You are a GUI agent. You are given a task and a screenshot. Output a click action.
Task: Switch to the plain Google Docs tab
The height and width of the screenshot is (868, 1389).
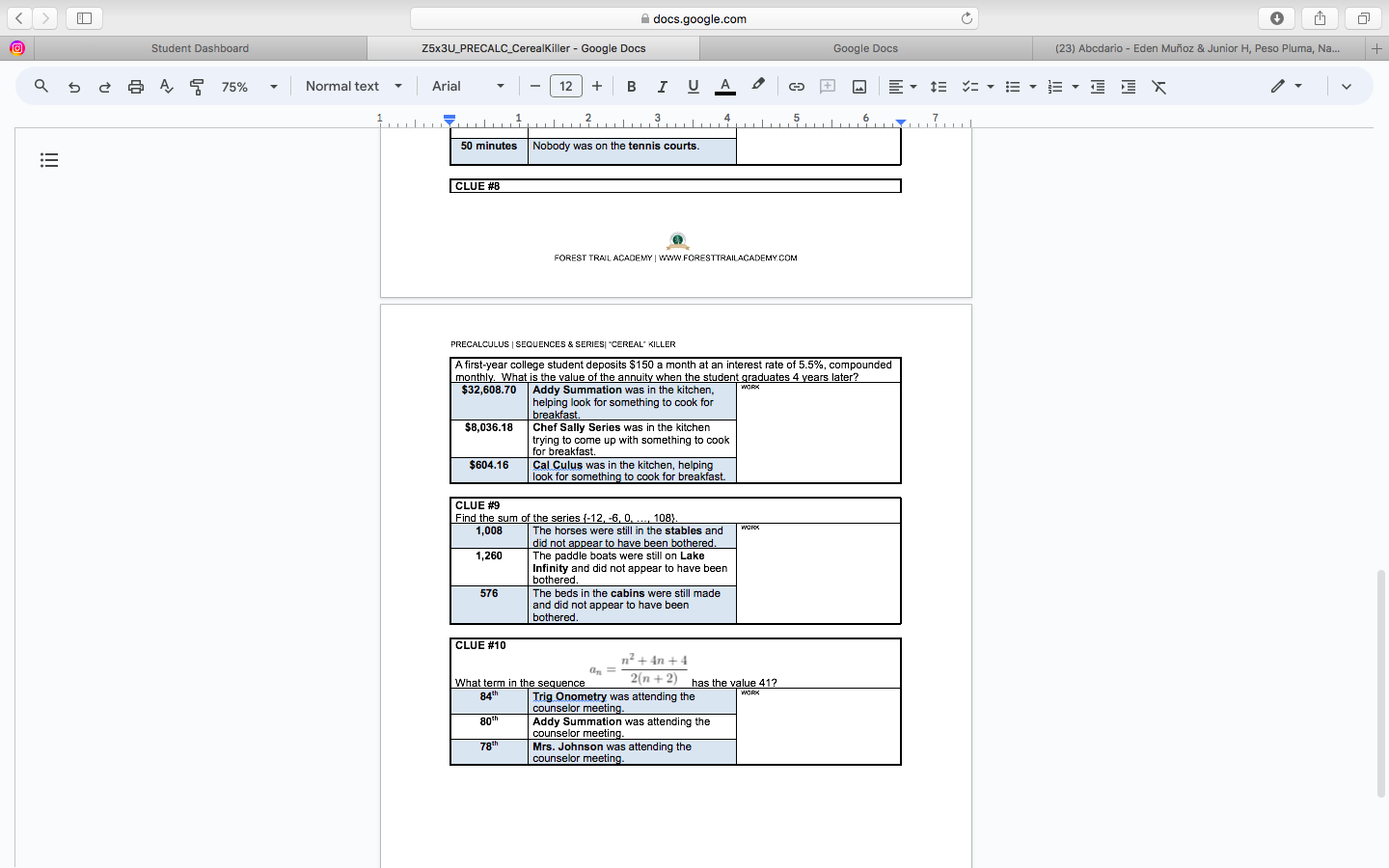[x=865, y=48]
